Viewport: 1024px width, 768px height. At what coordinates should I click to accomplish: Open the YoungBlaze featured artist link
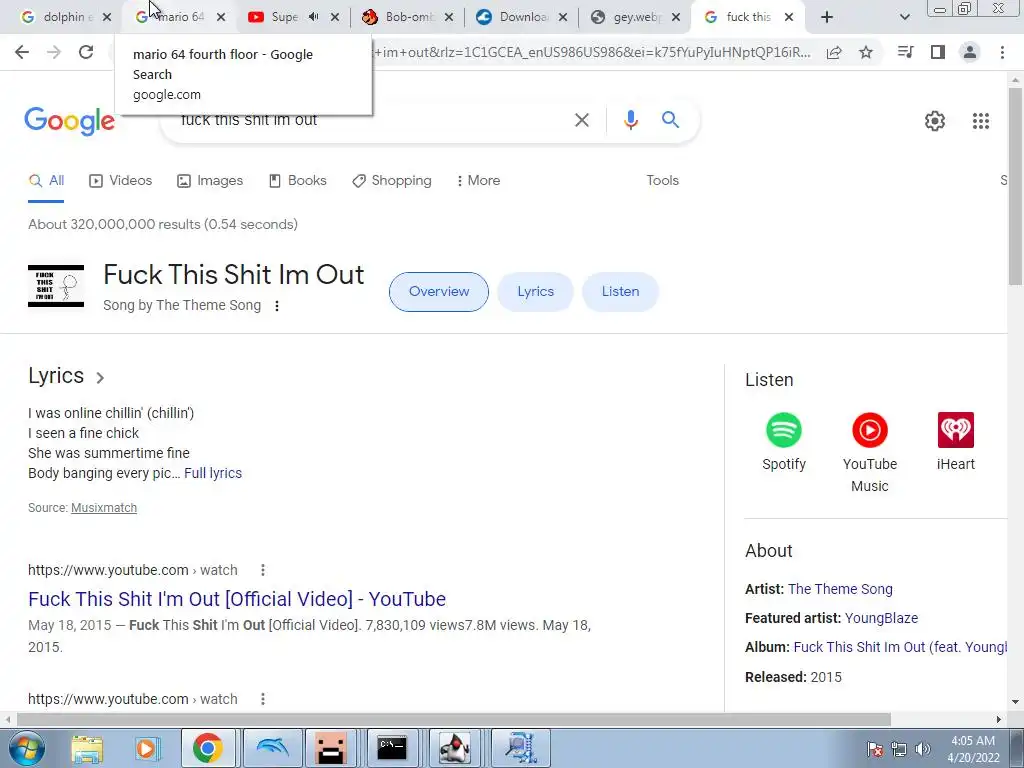click(881, 618)
